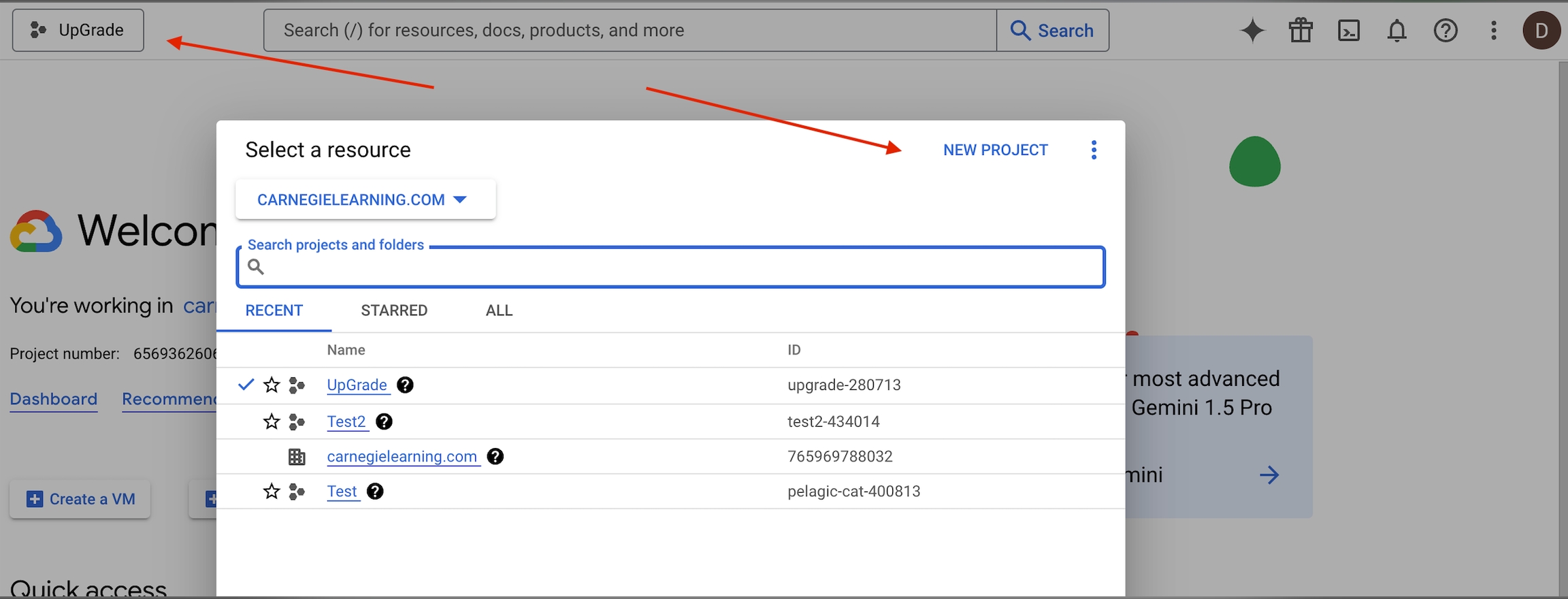Open Gemini sparkle assistant icon
The width and height of the screenshot is (1568, 599).
click(1252, 31)
